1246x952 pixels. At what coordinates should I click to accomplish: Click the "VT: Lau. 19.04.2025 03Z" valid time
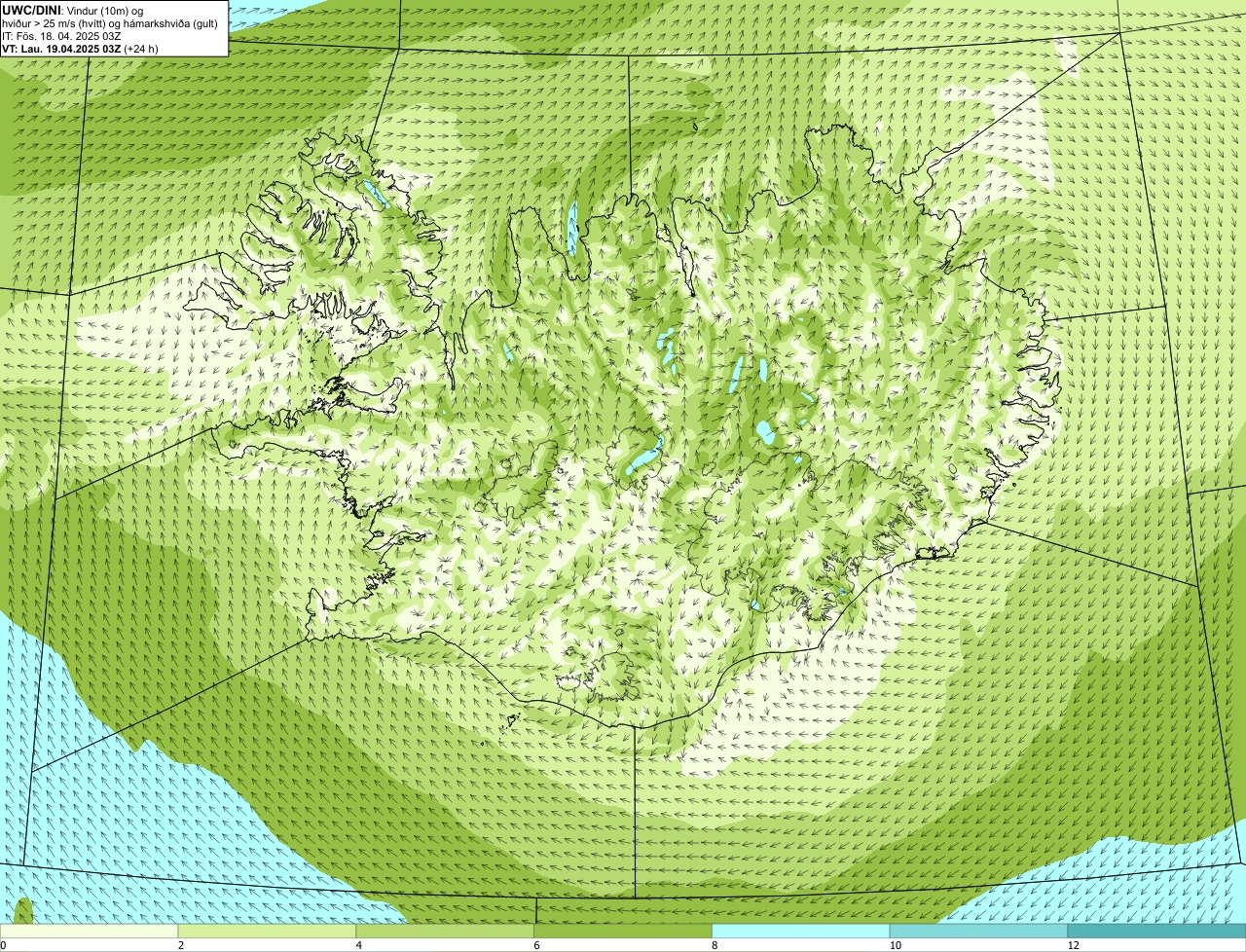pyautogui.click(x=61, y=48)
